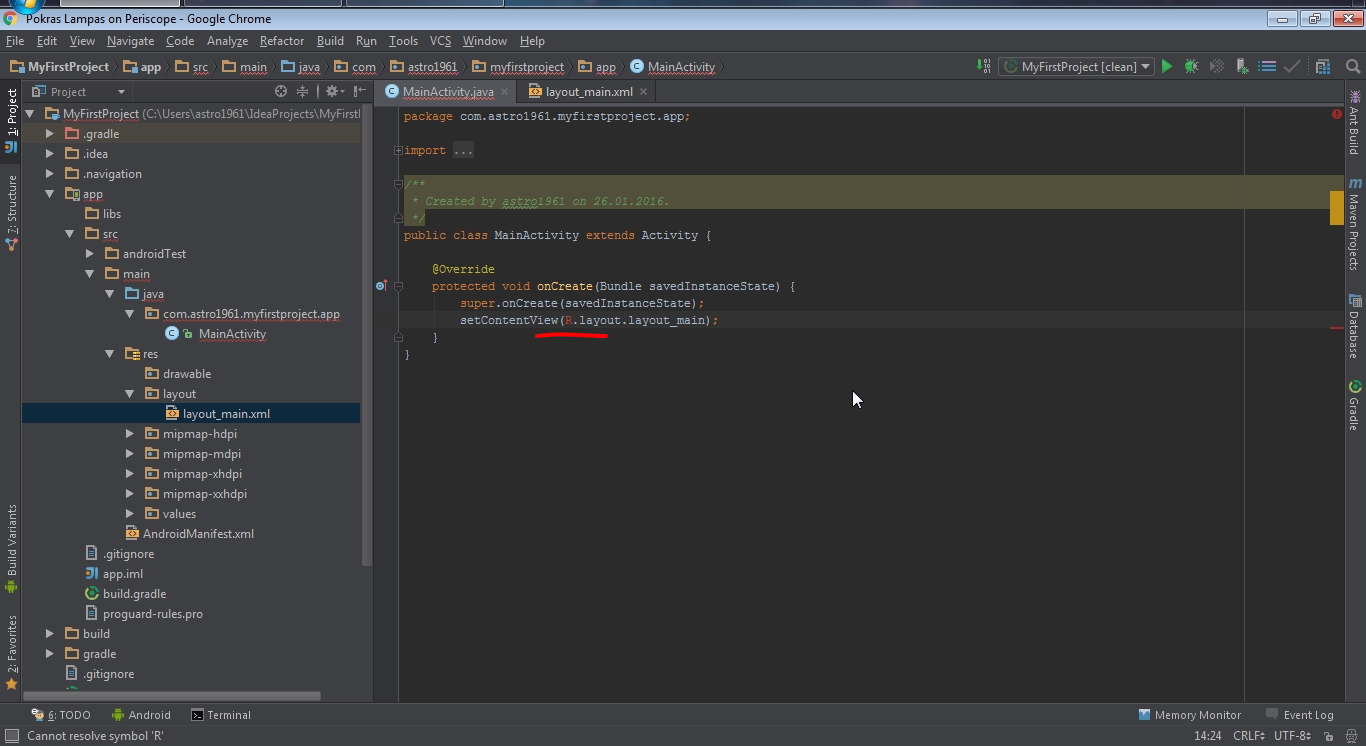The image size is (1366, 746).
Task: Open the Android tool window
Action: click(141, 715)
